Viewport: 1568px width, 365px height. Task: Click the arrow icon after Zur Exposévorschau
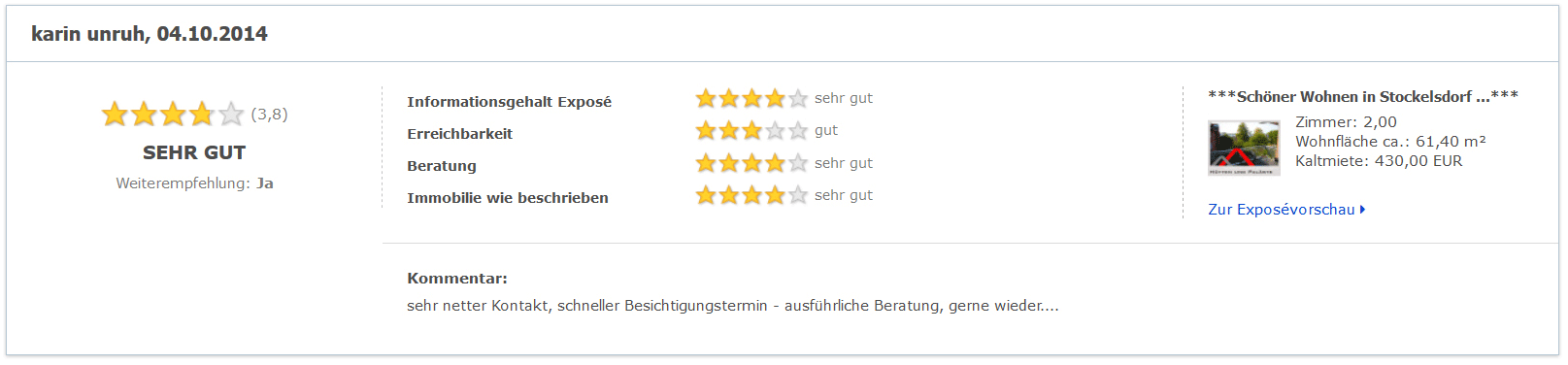click(x=1363, y=210)
